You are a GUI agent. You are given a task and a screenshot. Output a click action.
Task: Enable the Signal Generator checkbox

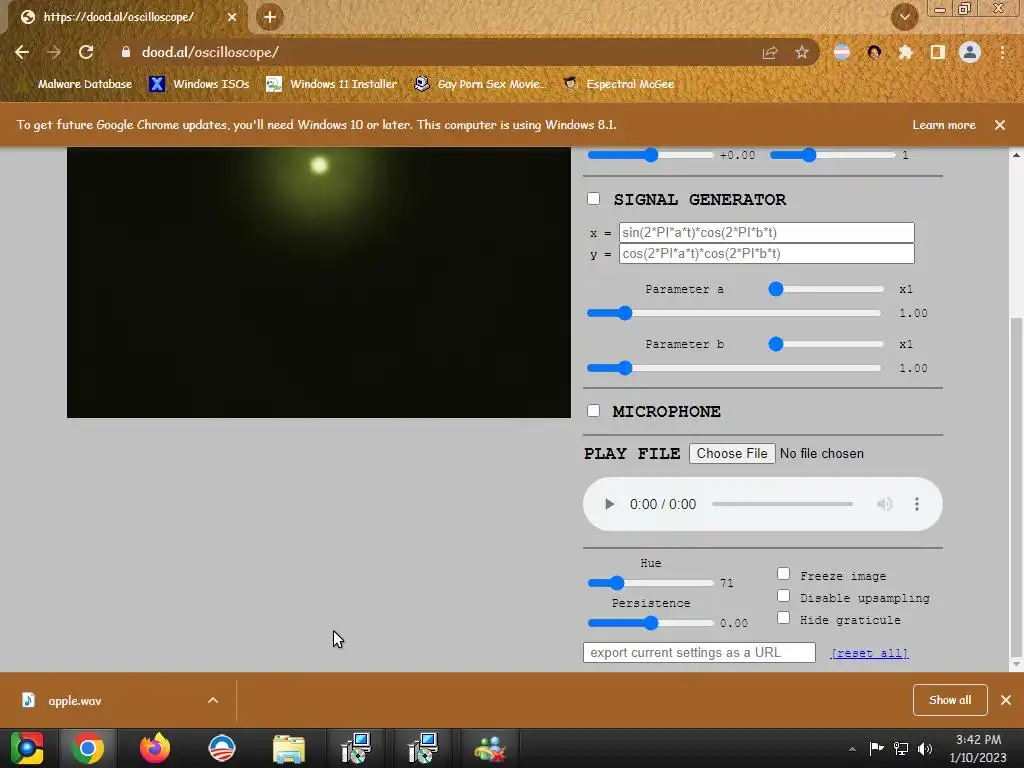(593, 199)
